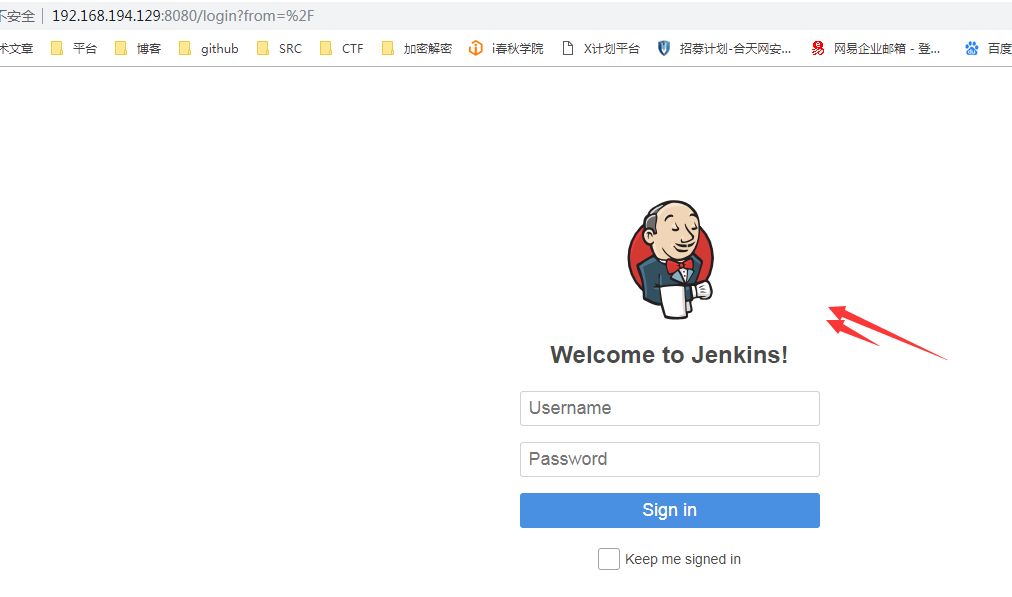Focus the Username input field
This screenshot has width=1012, height=597.
click(670, 409)
